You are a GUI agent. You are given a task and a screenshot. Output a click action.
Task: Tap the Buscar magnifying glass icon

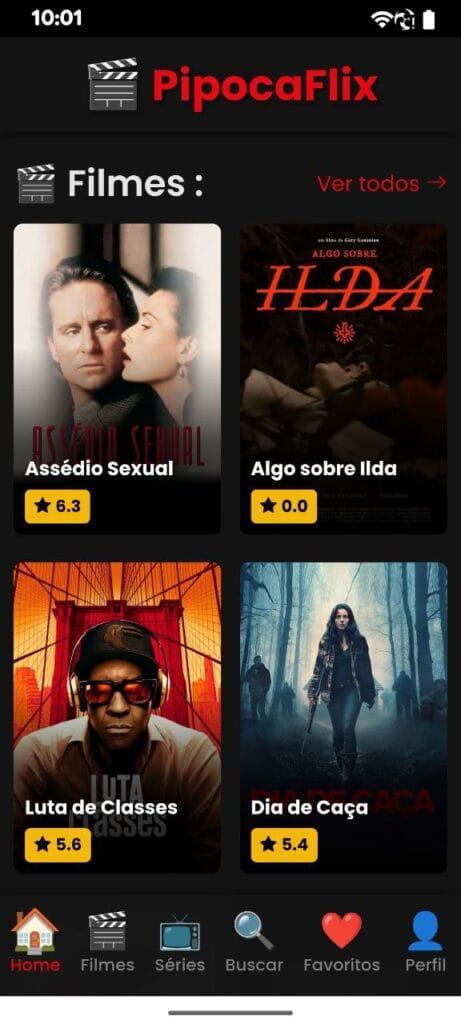254,931
